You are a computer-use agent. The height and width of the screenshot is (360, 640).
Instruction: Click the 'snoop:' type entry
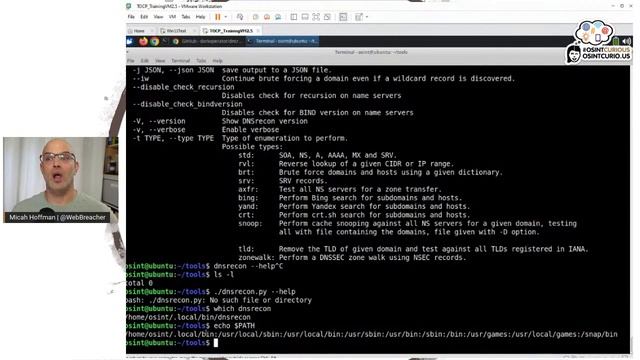click(250, 223)
